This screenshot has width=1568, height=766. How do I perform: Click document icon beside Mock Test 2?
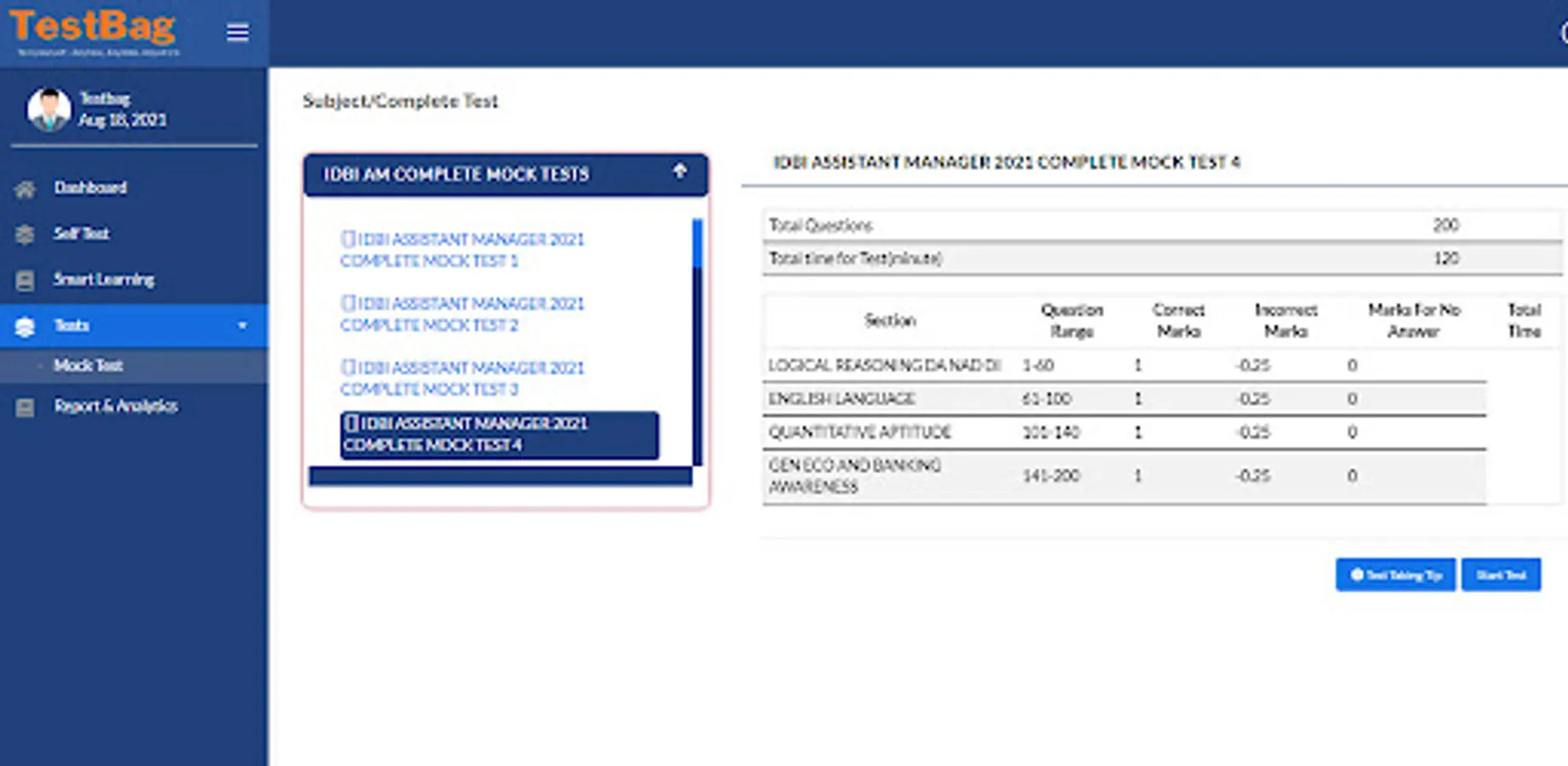coord(347,302)
